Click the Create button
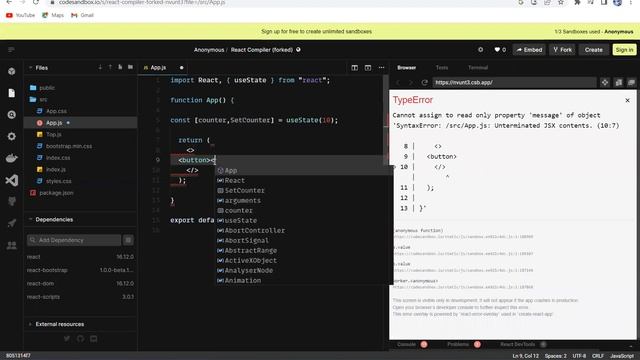This screenshot has height=360, width=640. point(593,50)
